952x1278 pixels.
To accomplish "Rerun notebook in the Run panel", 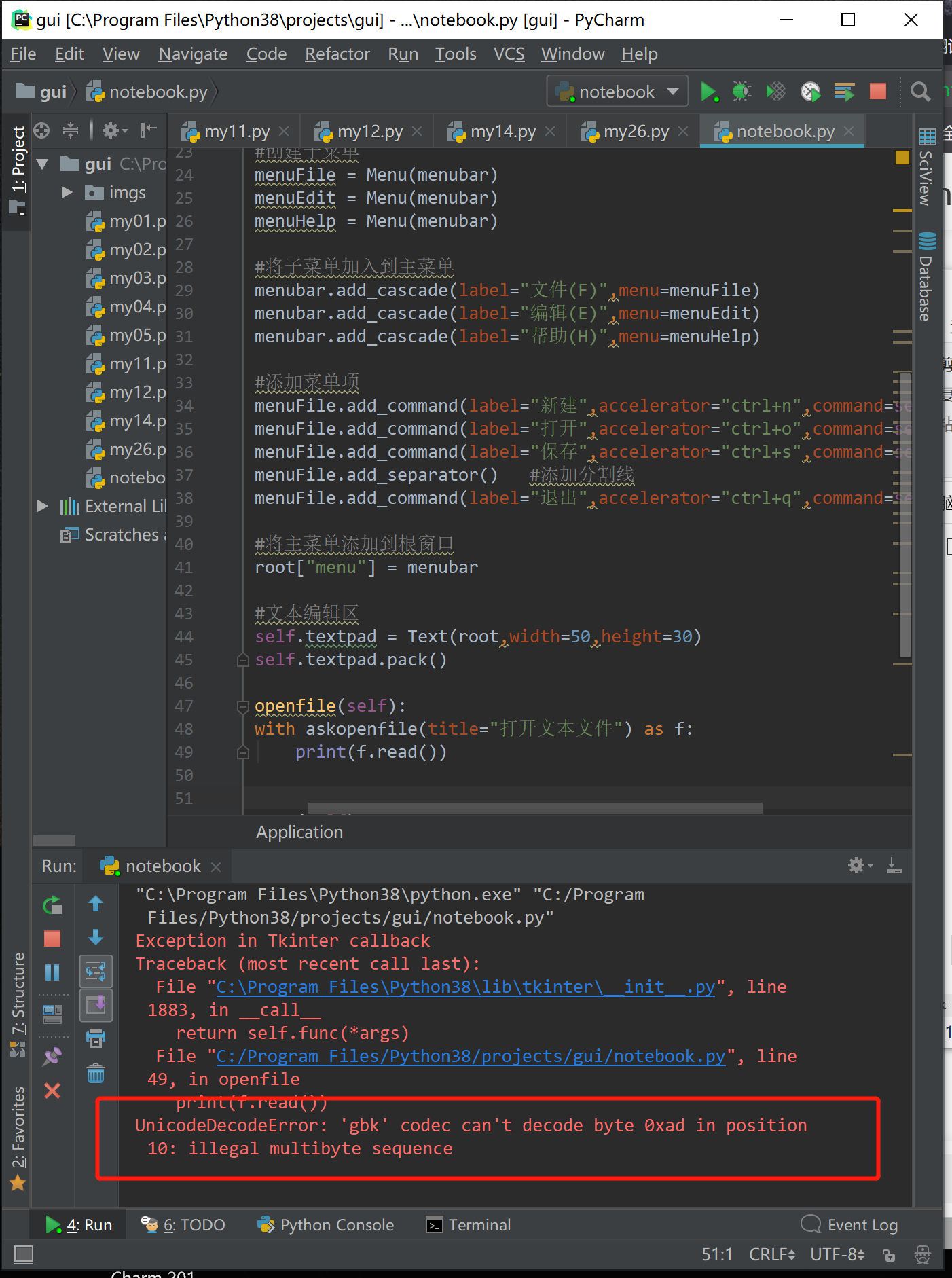I will pos(52,905).
